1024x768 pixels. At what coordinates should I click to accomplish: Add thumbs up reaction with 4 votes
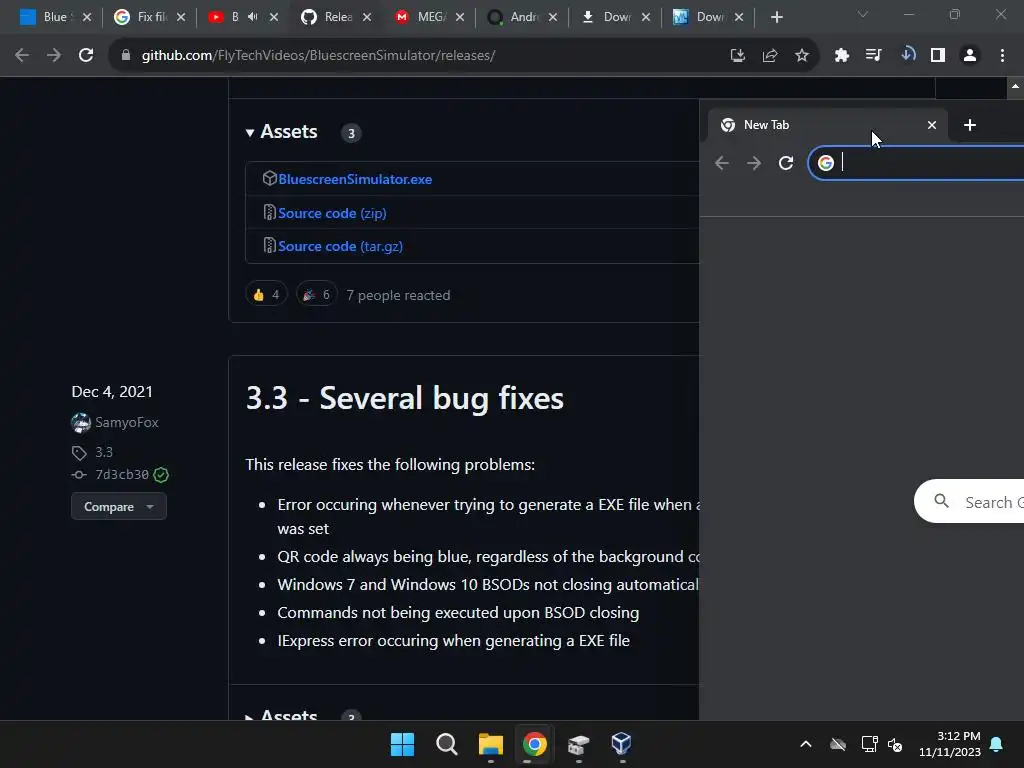(266, 295)
